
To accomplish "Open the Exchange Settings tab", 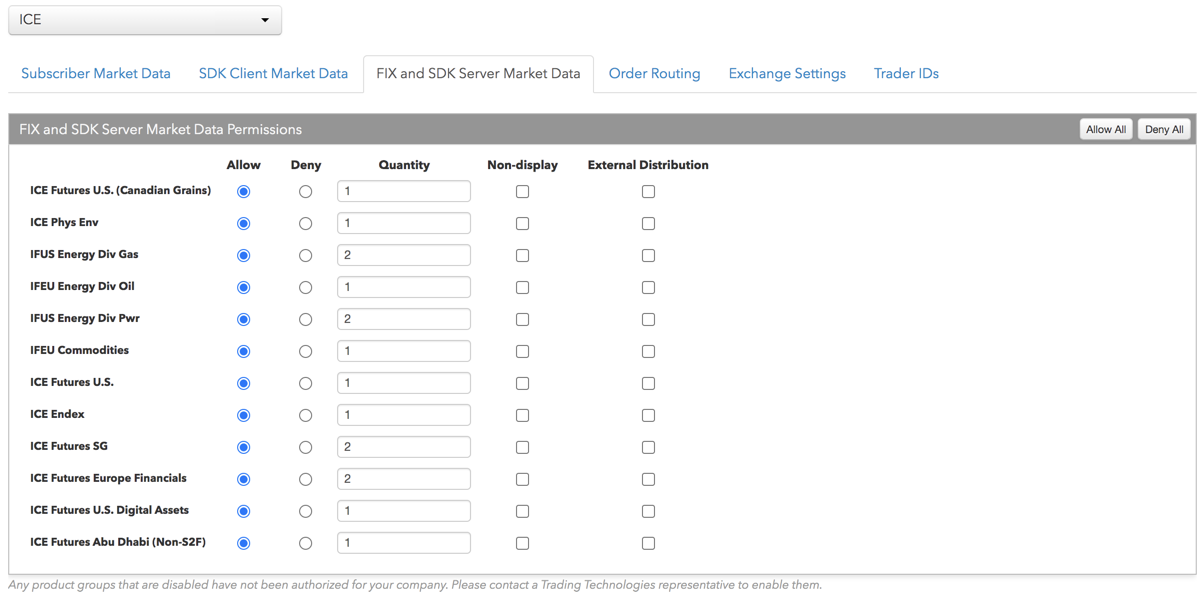I will 787,73.
